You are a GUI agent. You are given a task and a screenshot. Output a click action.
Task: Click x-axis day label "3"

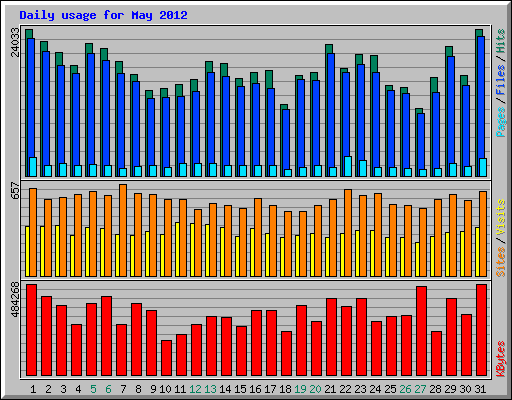click(x=63, y=389)
